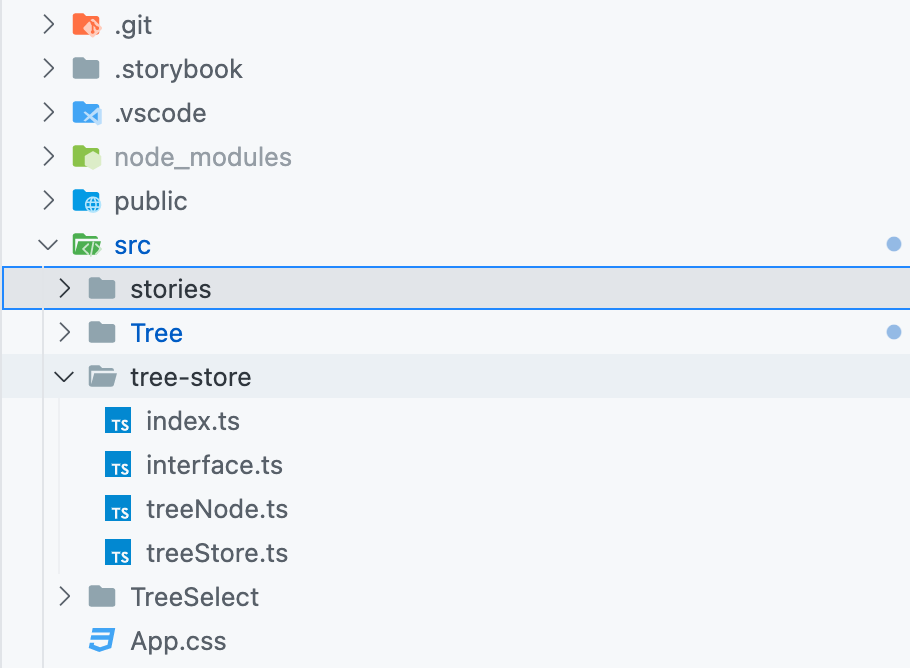The image size is (910, 668).
Task: Click the modified dot indicator beside src
Action: pyautogui.click(x=894, y=244)
